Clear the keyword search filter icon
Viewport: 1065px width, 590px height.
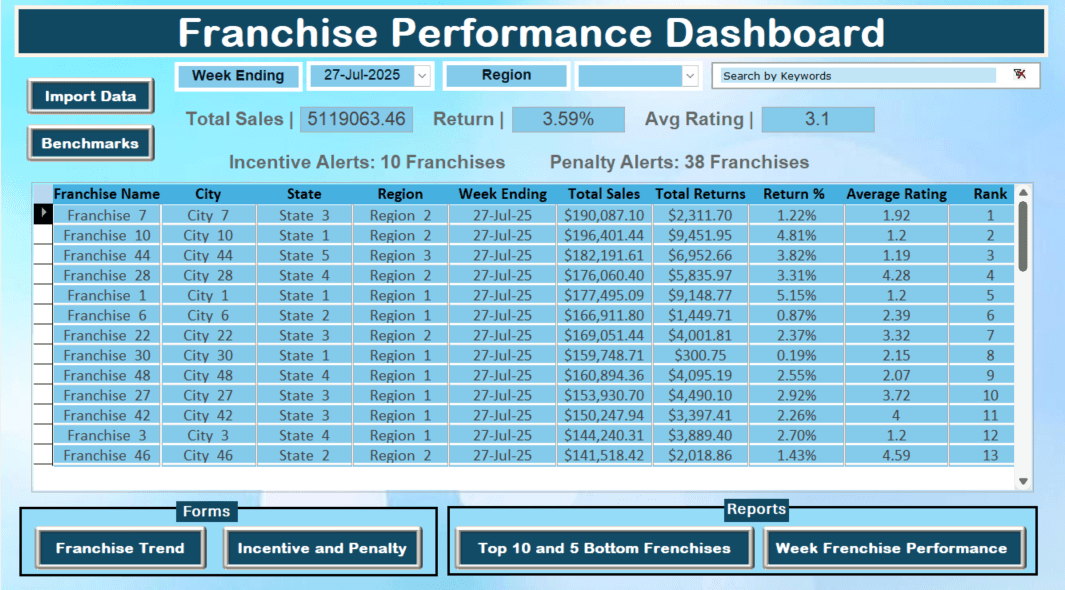(1019, 75)
